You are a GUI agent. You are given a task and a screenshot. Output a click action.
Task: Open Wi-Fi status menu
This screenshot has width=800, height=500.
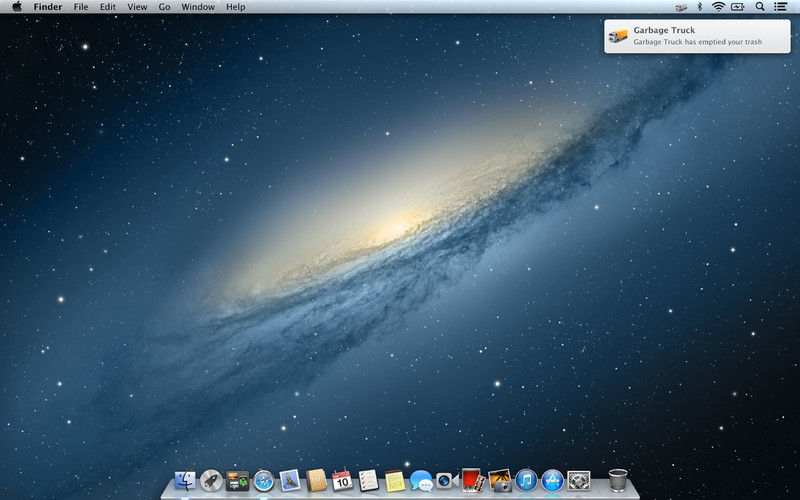(718, 7)
